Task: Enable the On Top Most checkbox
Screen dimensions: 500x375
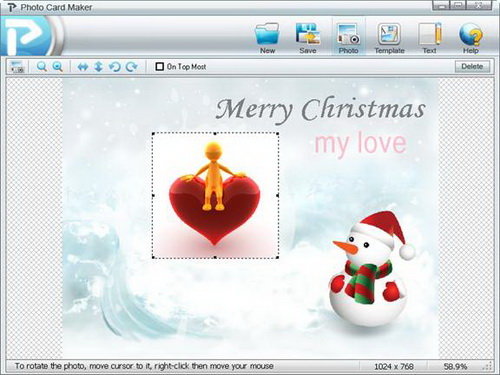Action: click(160, 67)
